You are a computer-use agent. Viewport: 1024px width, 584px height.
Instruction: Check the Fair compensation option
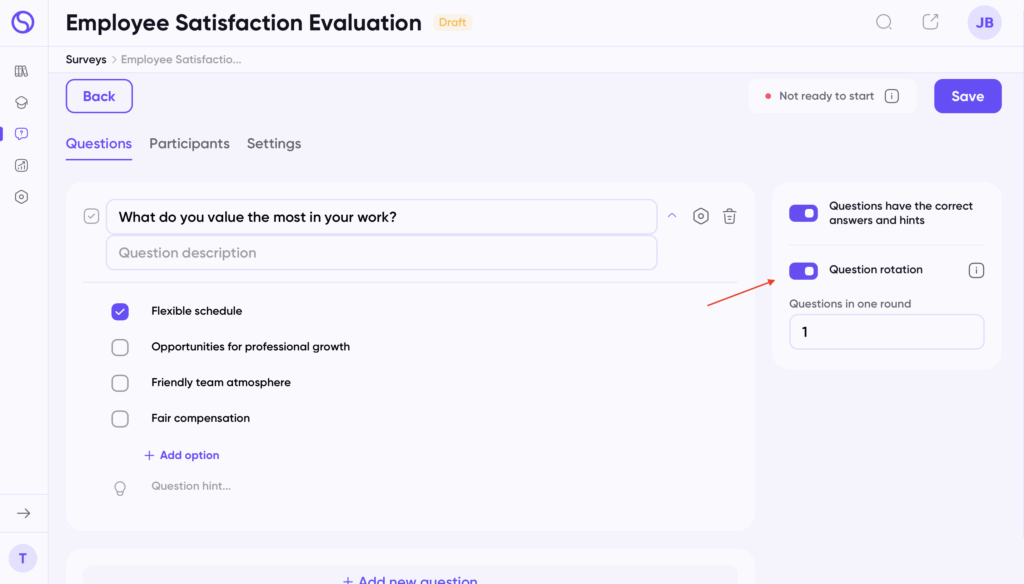pos(120,419)
